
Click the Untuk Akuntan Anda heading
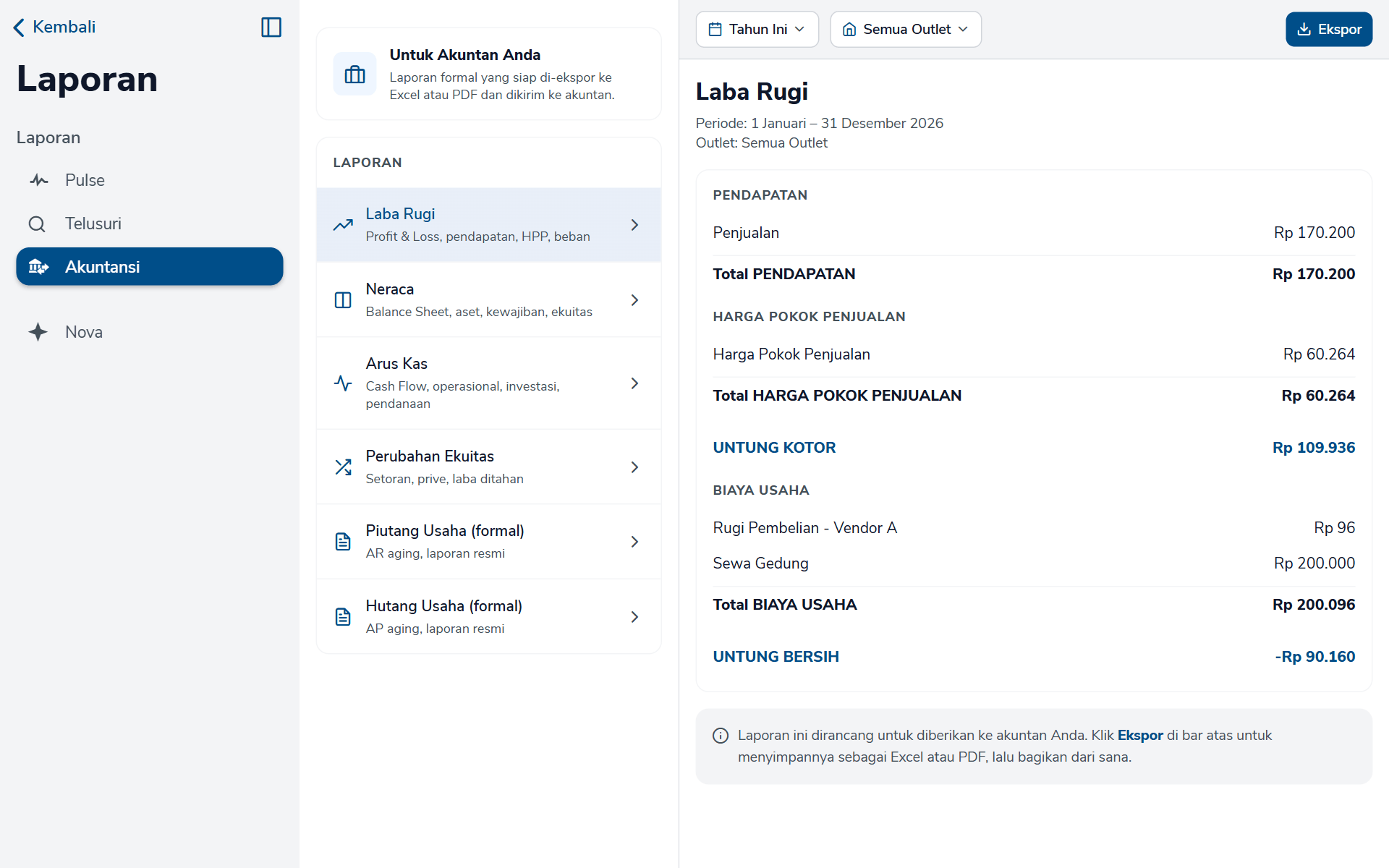pyautogui.click(x=464, y=55)
